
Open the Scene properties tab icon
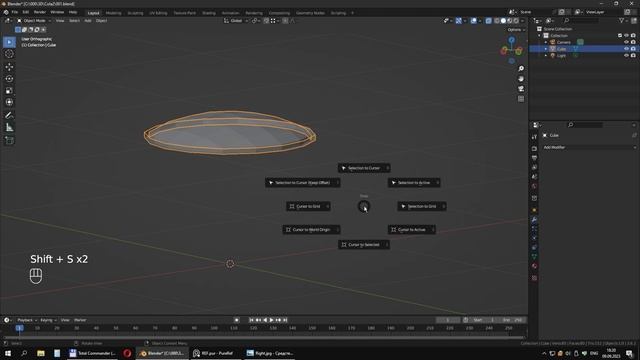(534, 177)
